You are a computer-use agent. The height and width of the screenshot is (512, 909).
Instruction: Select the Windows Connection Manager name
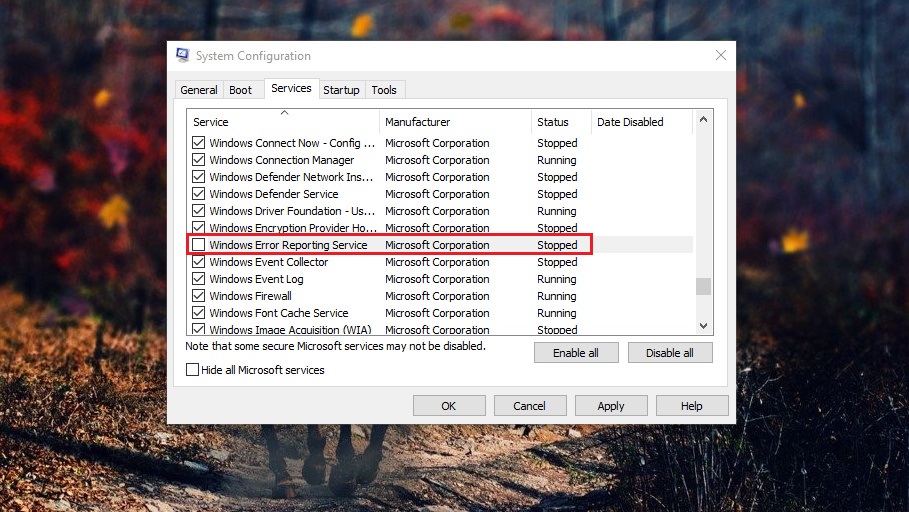282,159
